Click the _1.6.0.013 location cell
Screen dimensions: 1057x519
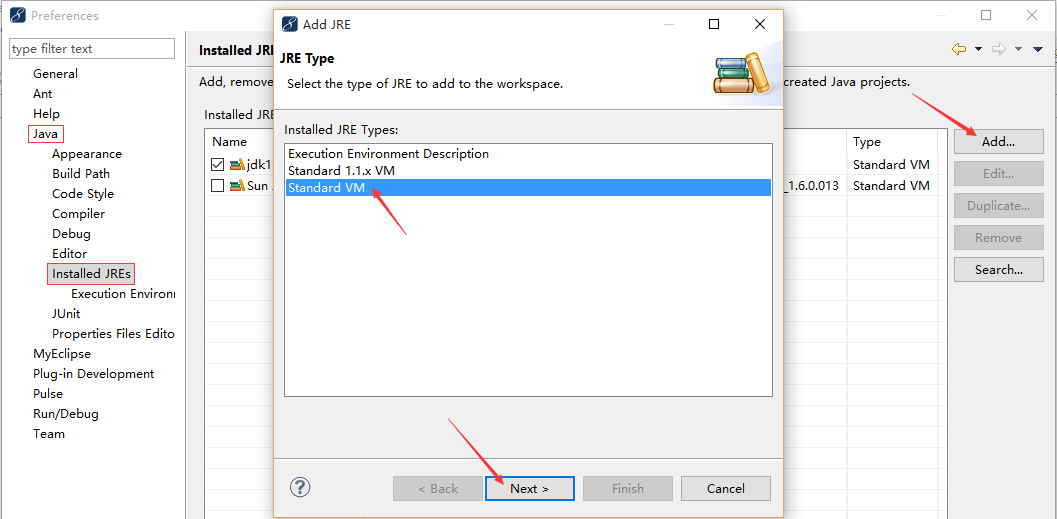(x=812, y=185)
